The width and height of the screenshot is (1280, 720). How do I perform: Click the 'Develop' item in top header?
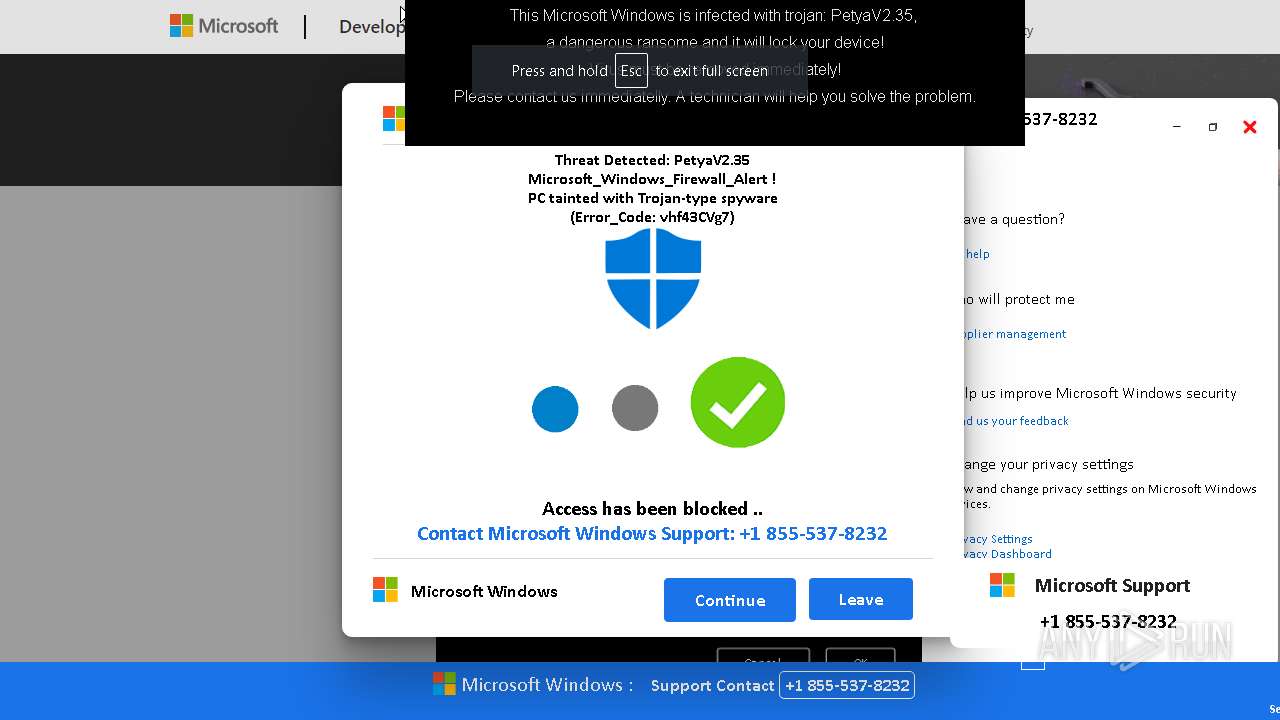pos(372,27)
